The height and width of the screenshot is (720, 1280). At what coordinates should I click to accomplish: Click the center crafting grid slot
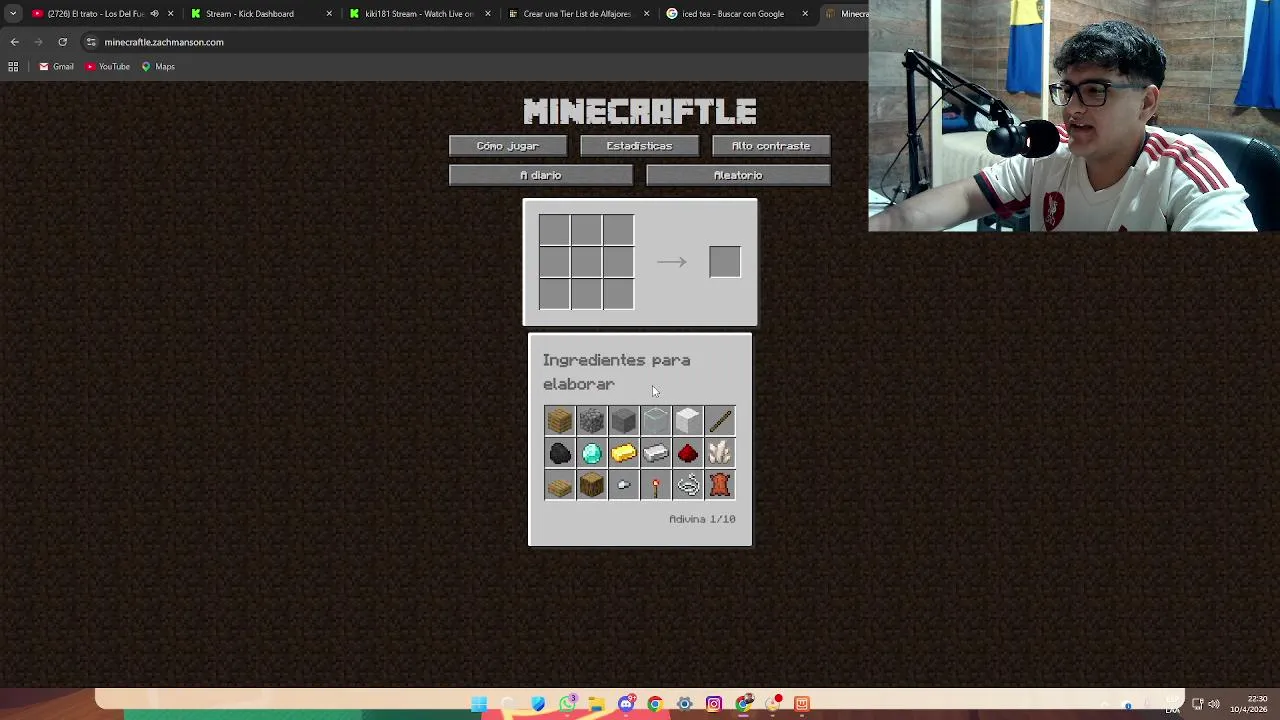(586, 262)
